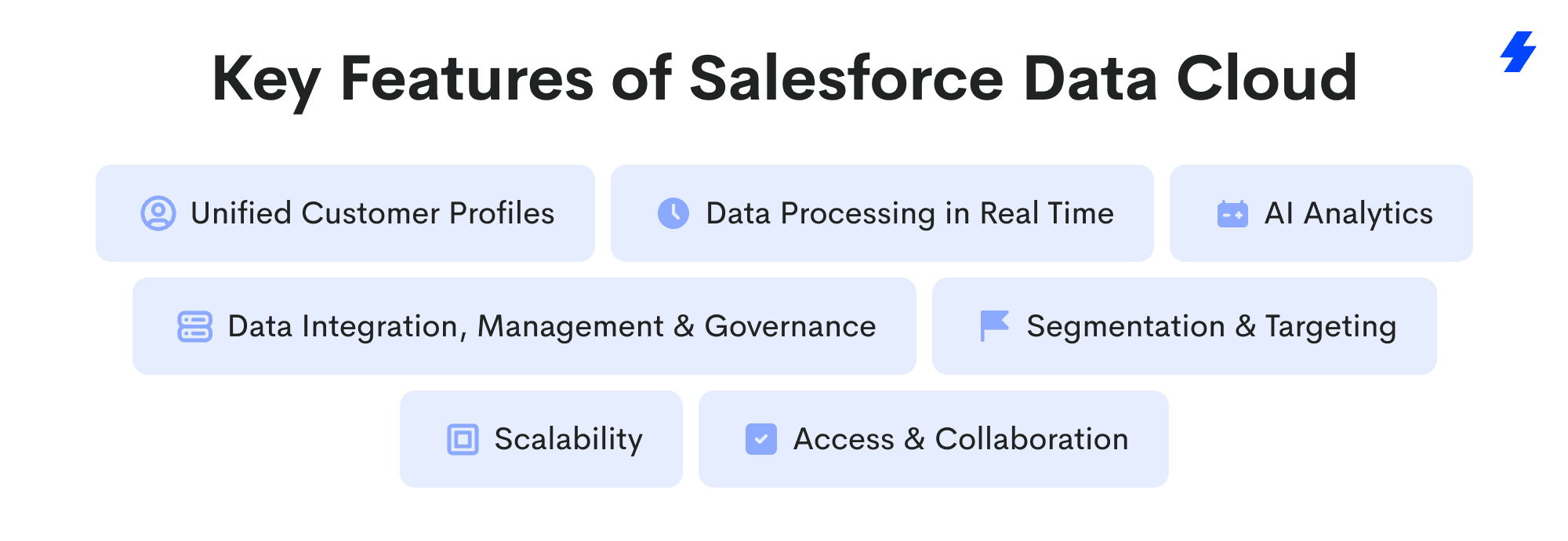Click the nested square Scalability icon

463,439
